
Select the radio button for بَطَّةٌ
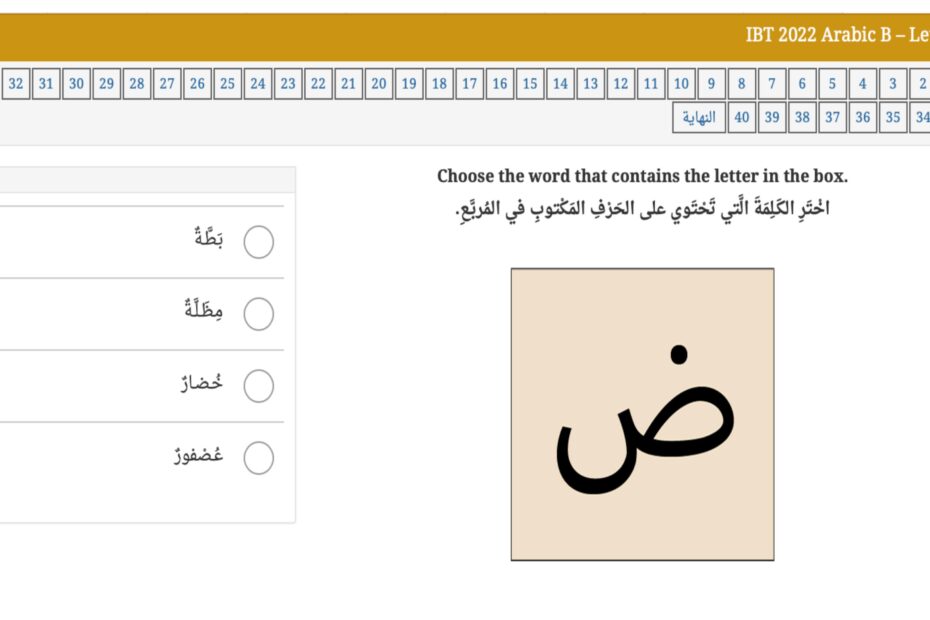[259, 241]
